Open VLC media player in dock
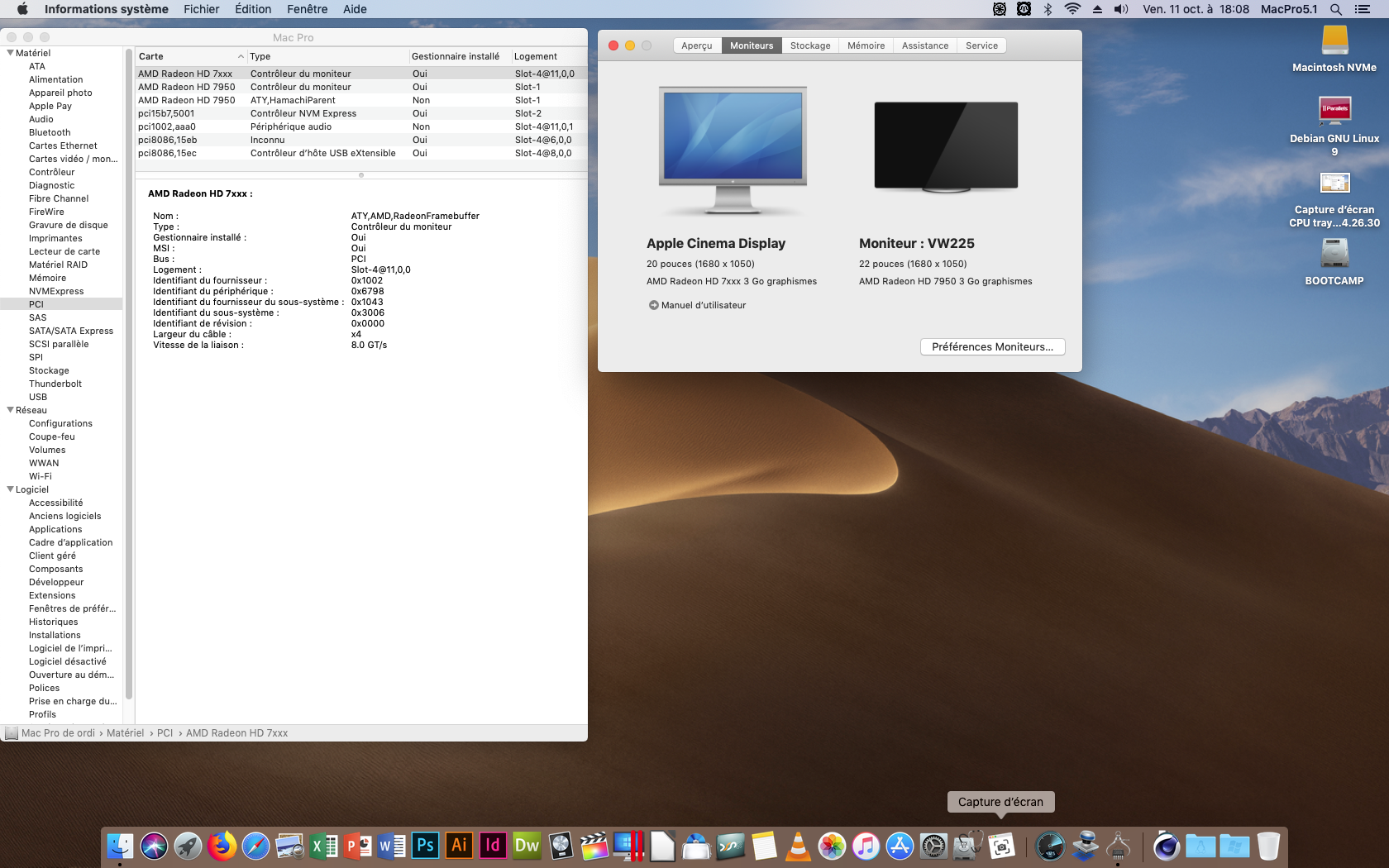Viewport: 1389px width, 868px height. point(798,846)
